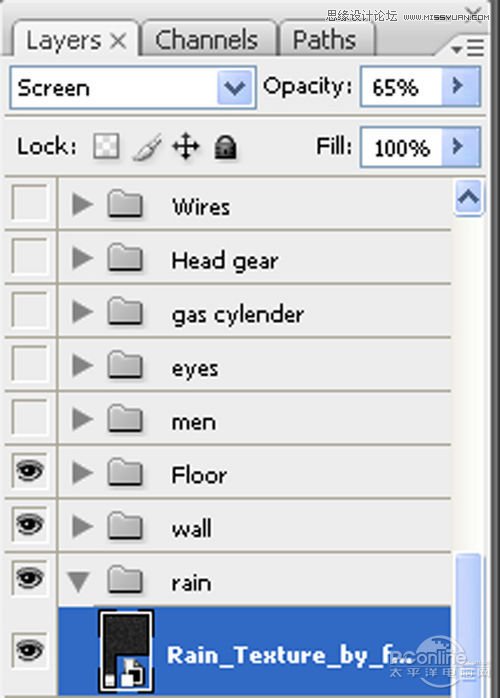Show the men layer group

click(x=30, y=417)
